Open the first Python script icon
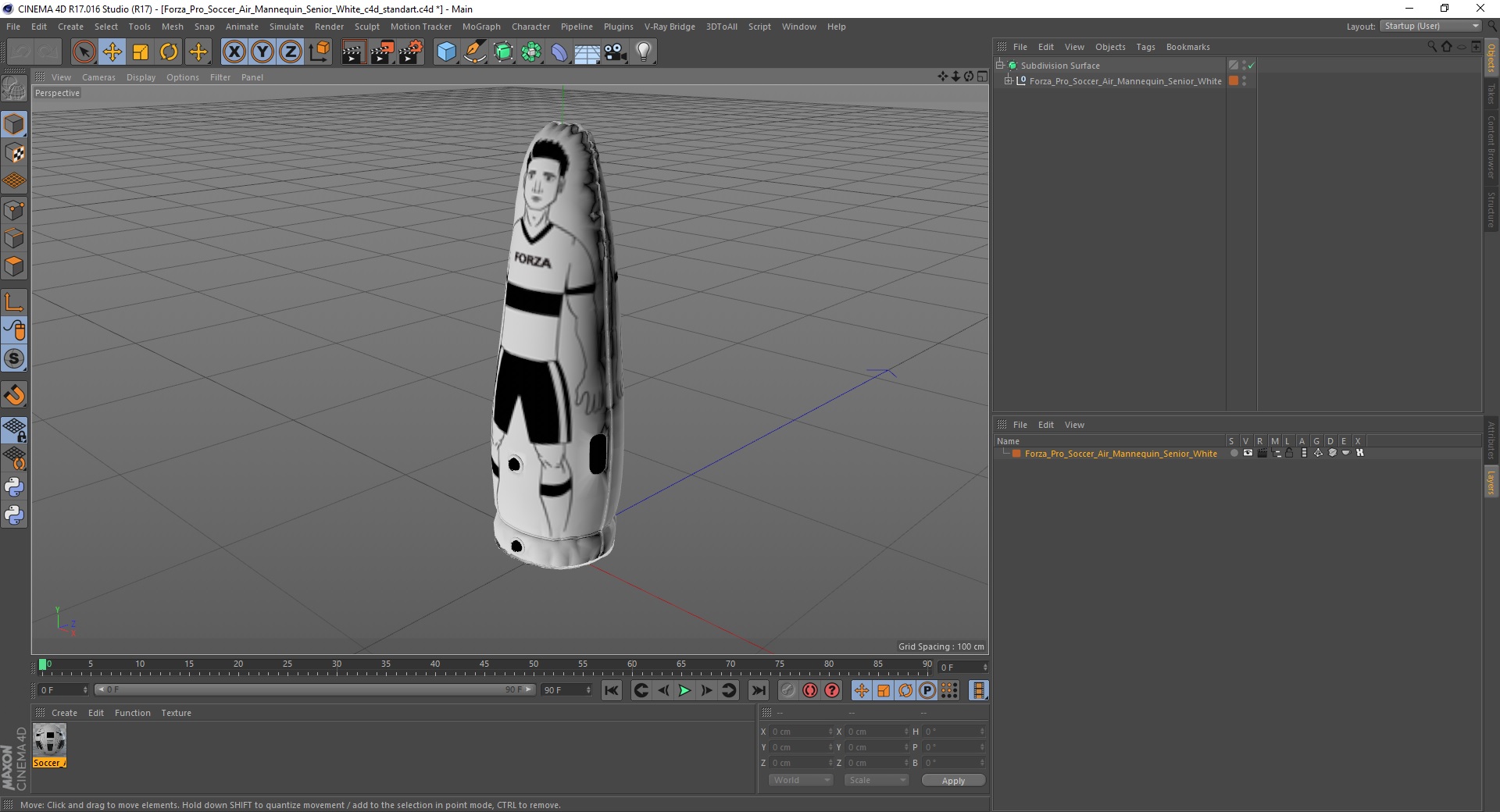Image resolution: width=1500 pixels, height=812 pixels. pos(14,487)
